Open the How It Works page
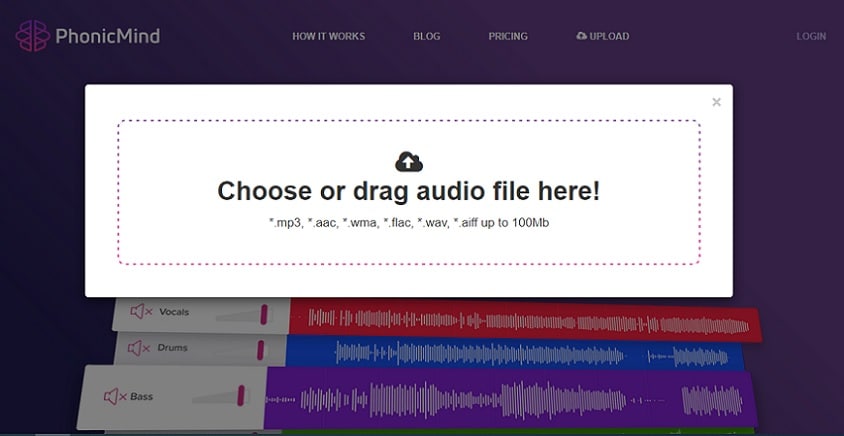 click(328, 36)
